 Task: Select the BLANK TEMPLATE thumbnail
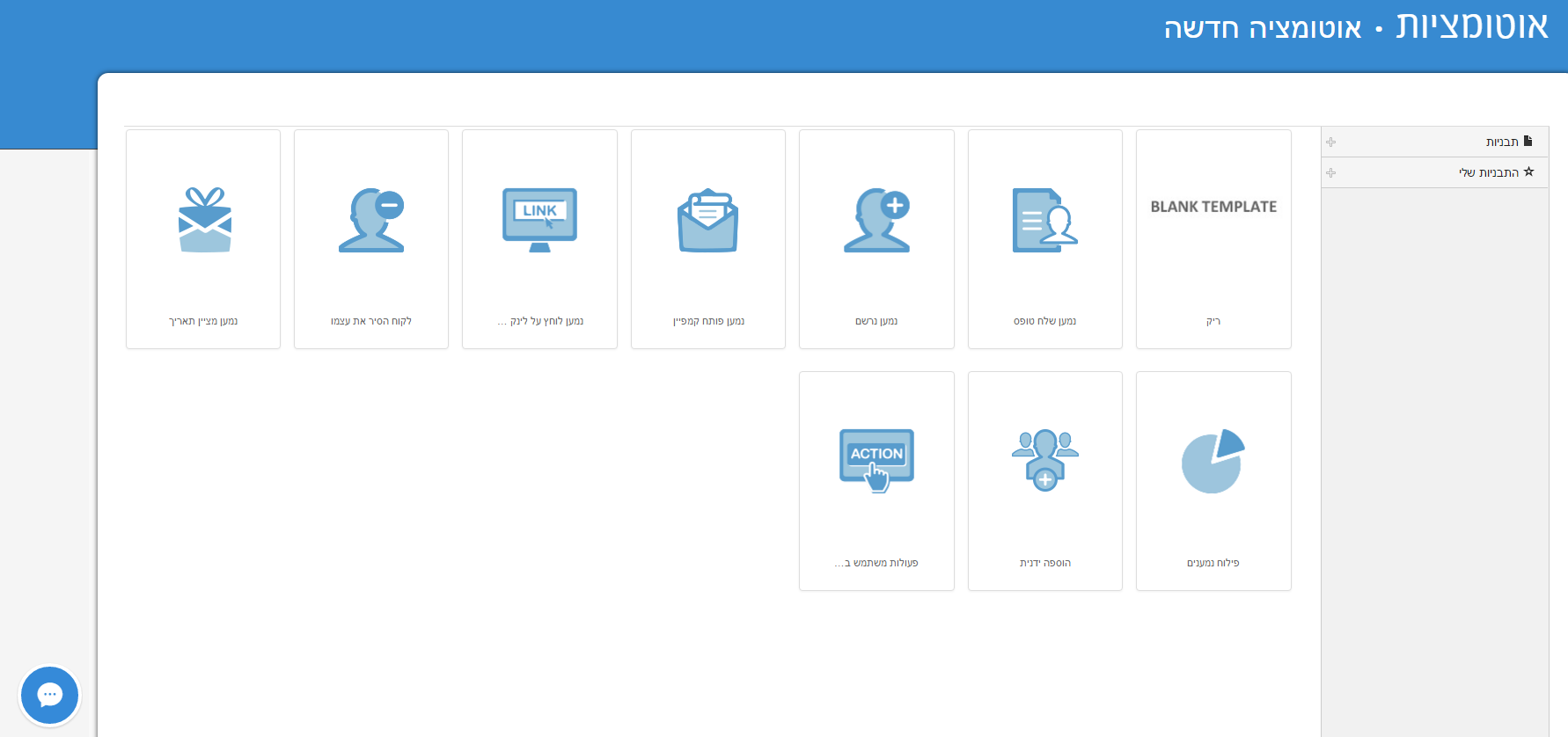pos(1213,207)
